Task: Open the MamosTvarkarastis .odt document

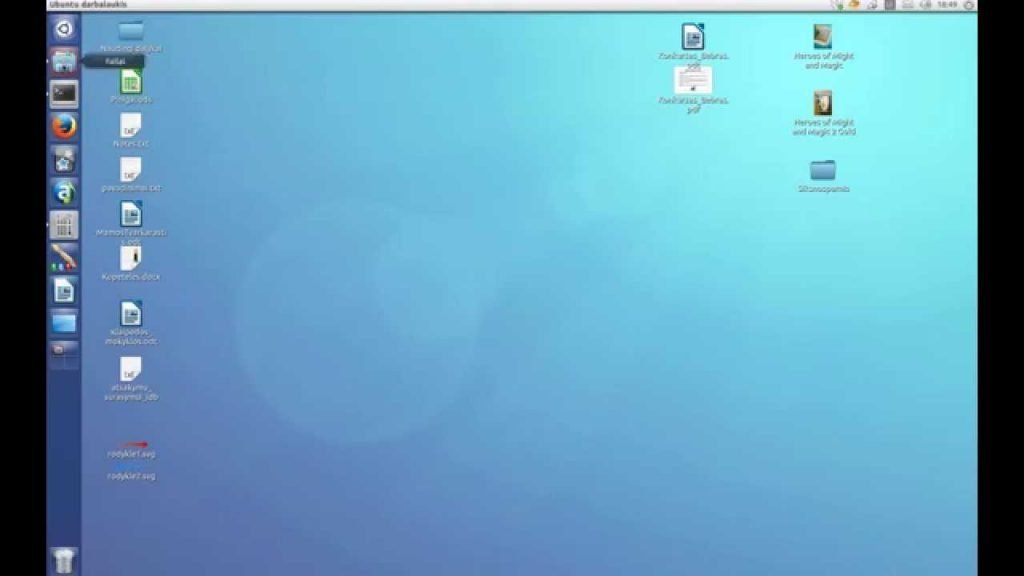Action: (x=131, y=223)
